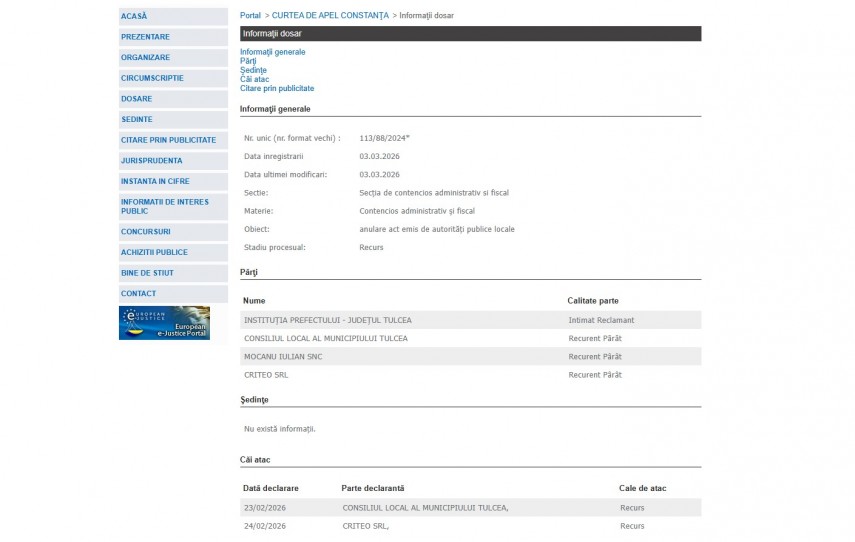Open CURTEA DE APEL CONSTANȚA breadcrumb

(330, 16)
